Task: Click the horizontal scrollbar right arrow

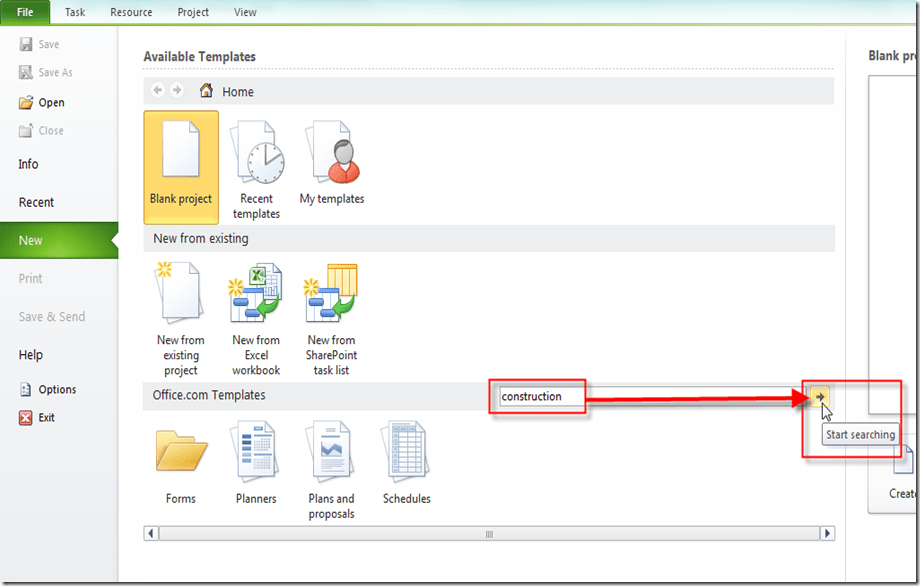Action: pos(826,534)
